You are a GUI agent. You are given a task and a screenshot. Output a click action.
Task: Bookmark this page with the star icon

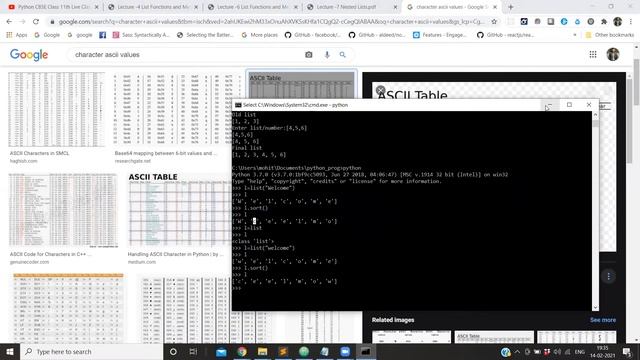pyautogui.click(x=494, y=22)
